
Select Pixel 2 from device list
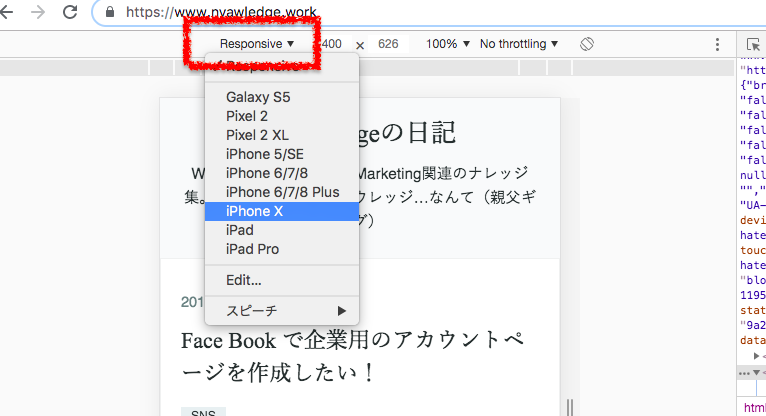tap(282, 116)
